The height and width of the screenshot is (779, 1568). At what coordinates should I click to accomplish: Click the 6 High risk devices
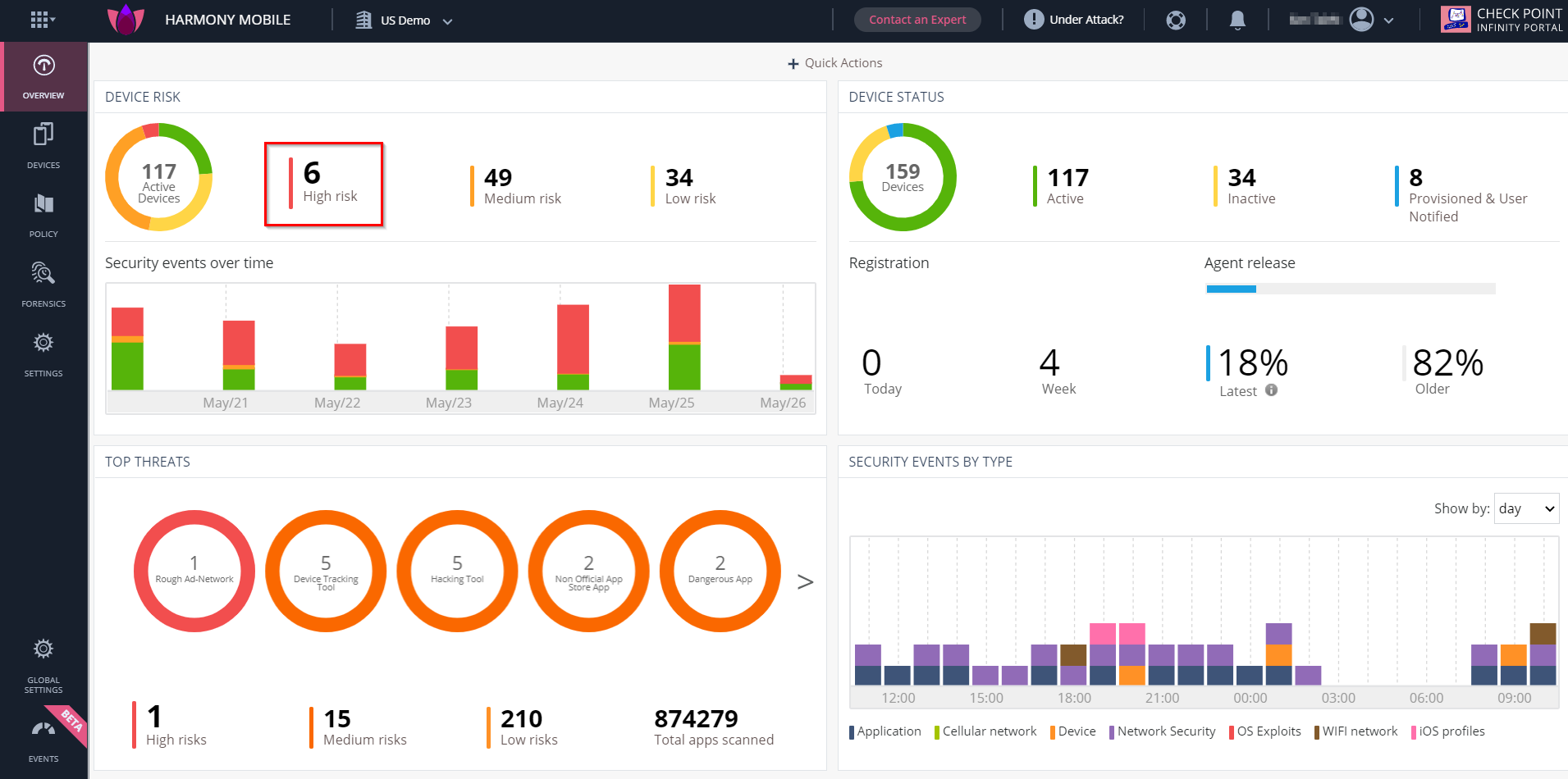coord(324,184)
